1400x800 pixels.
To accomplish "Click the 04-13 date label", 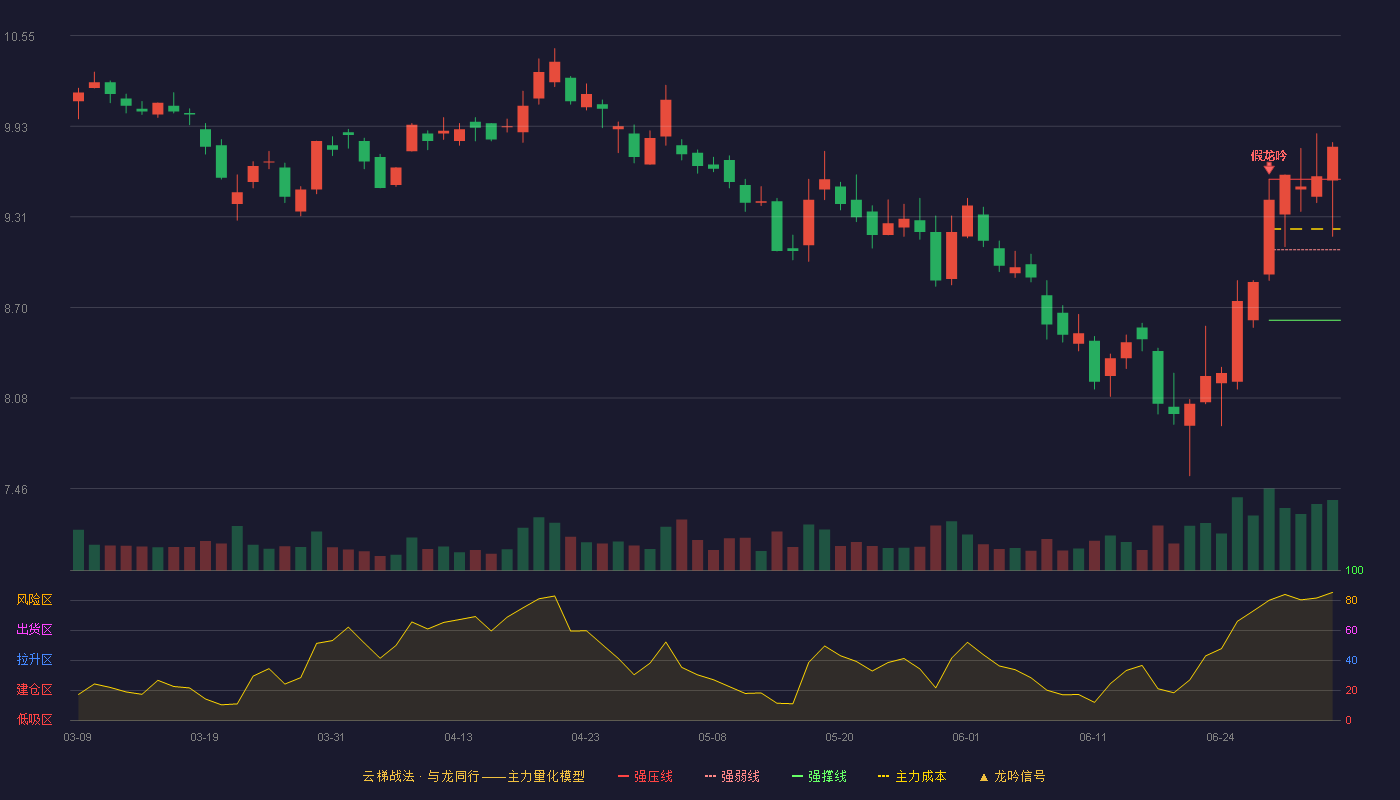I will click(x=458, y=737).
